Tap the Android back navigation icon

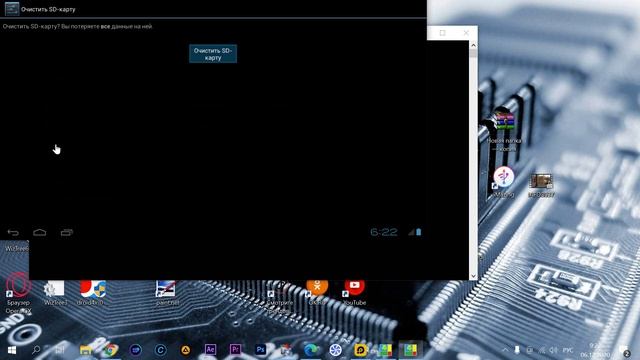pyautogui.click(x=13, y=233)
